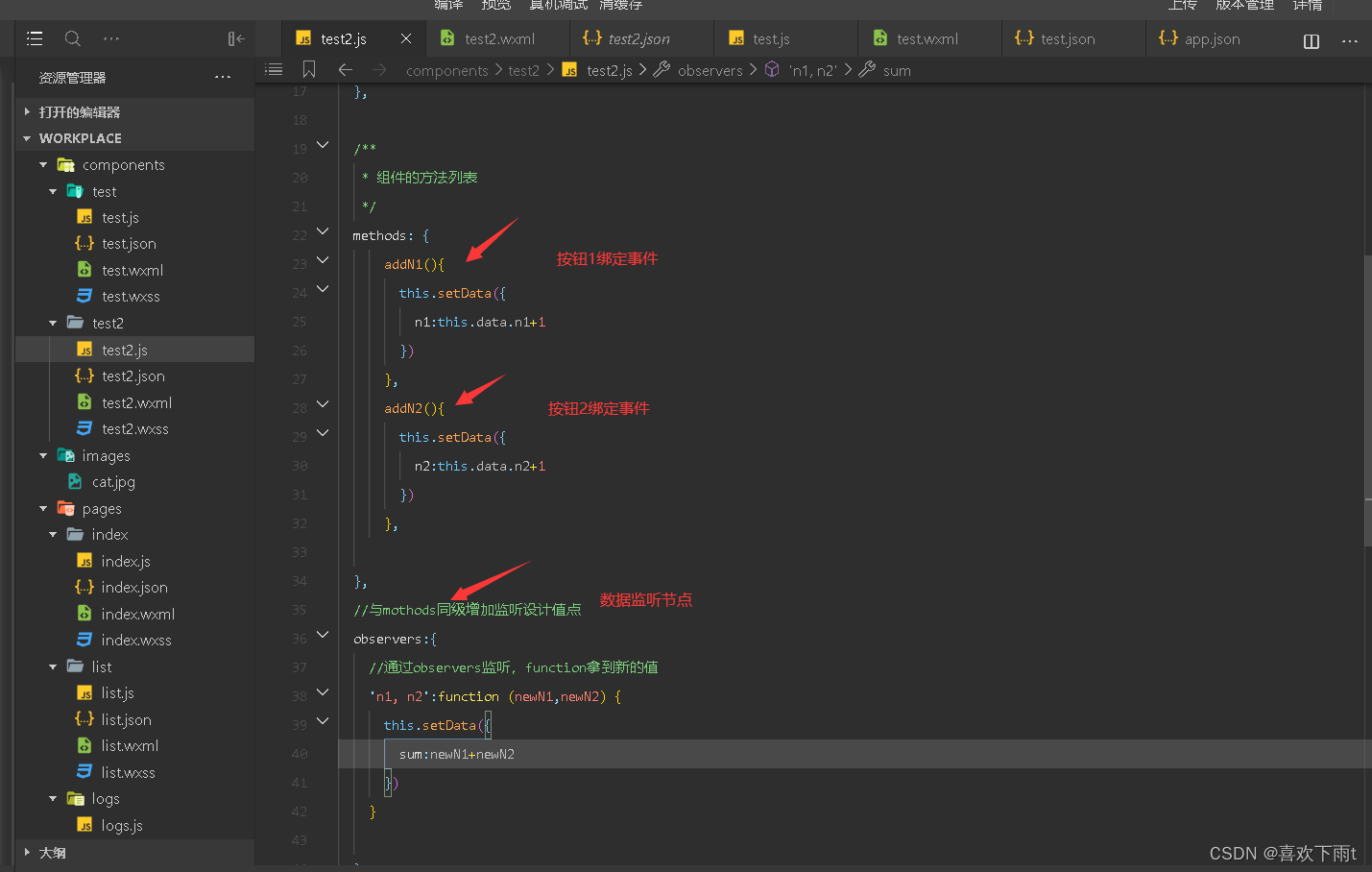Collapse the sidebar panel icon

(x=236, y=38)
